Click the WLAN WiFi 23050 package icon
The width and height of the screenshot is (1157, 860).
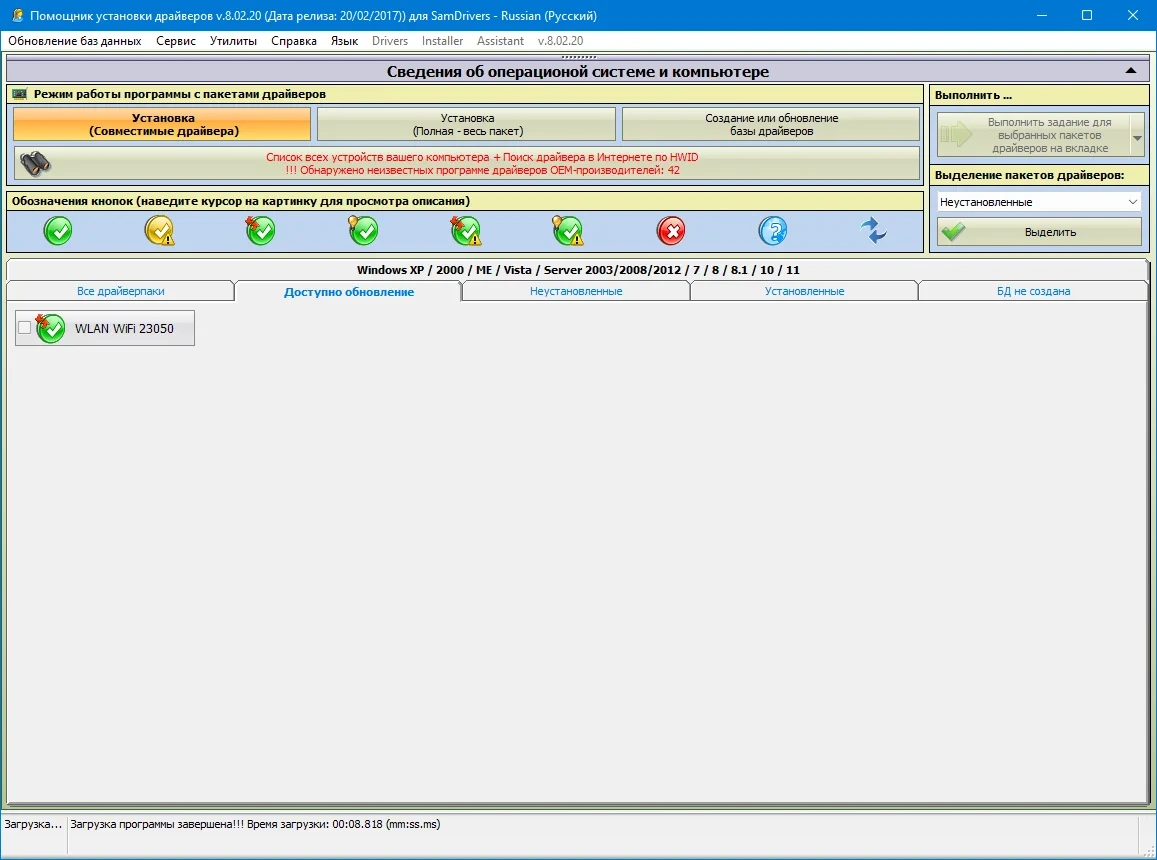point(50,328)
